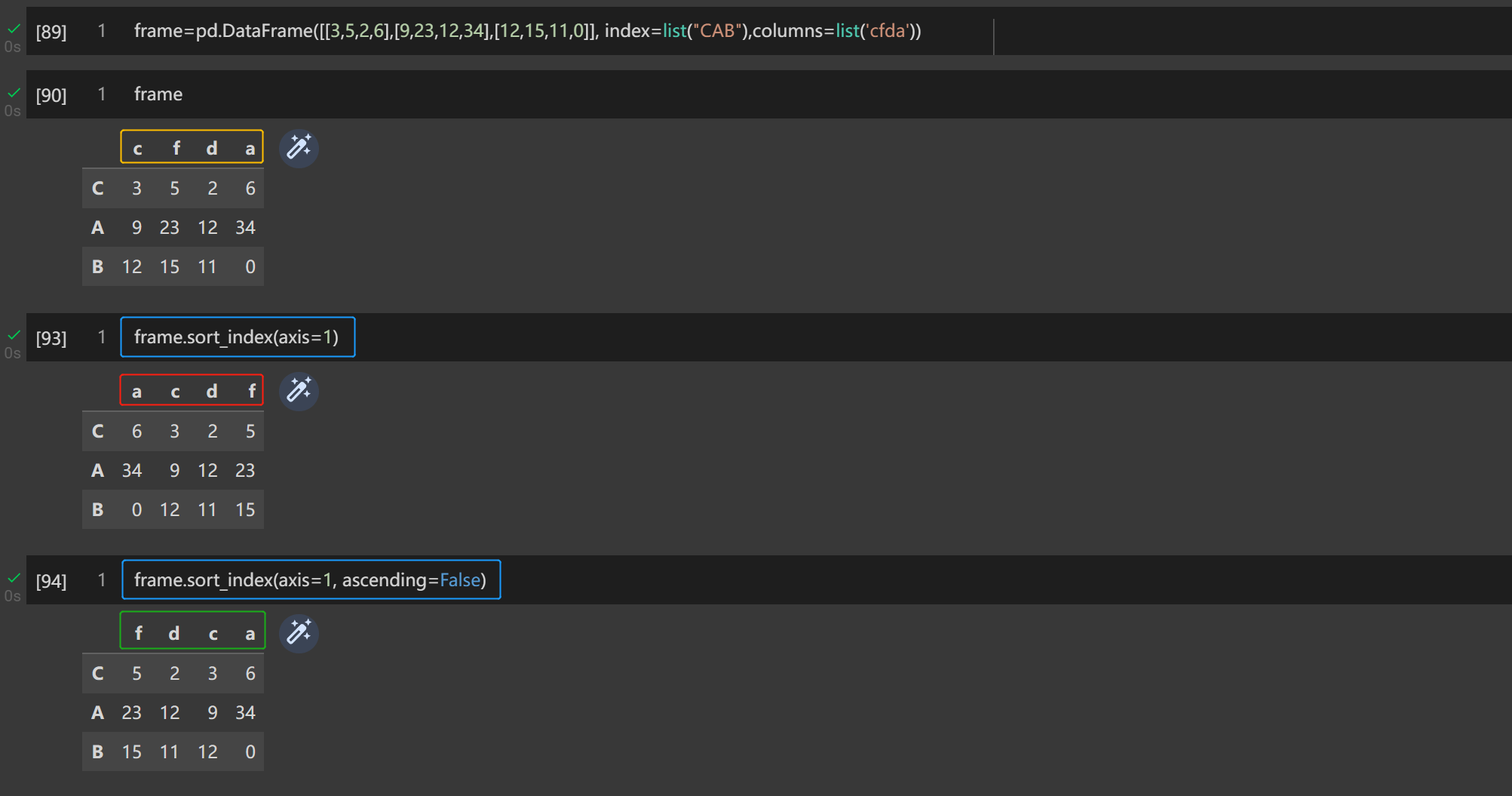Click row index 'C' in the cell 94 output
1512x796 pixels.
pos(97,673)
